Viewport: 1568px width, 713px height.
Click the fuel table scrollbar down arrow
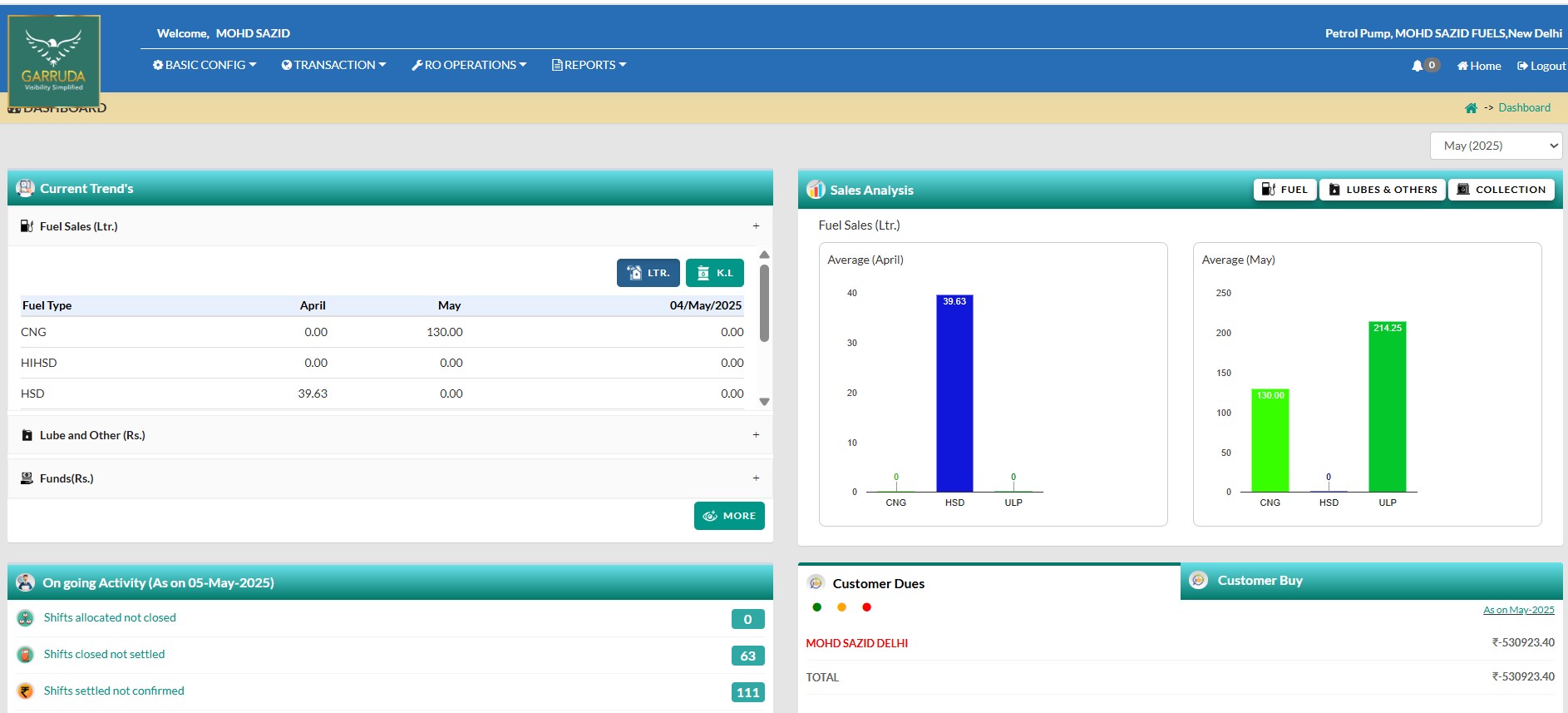point(764,402)
